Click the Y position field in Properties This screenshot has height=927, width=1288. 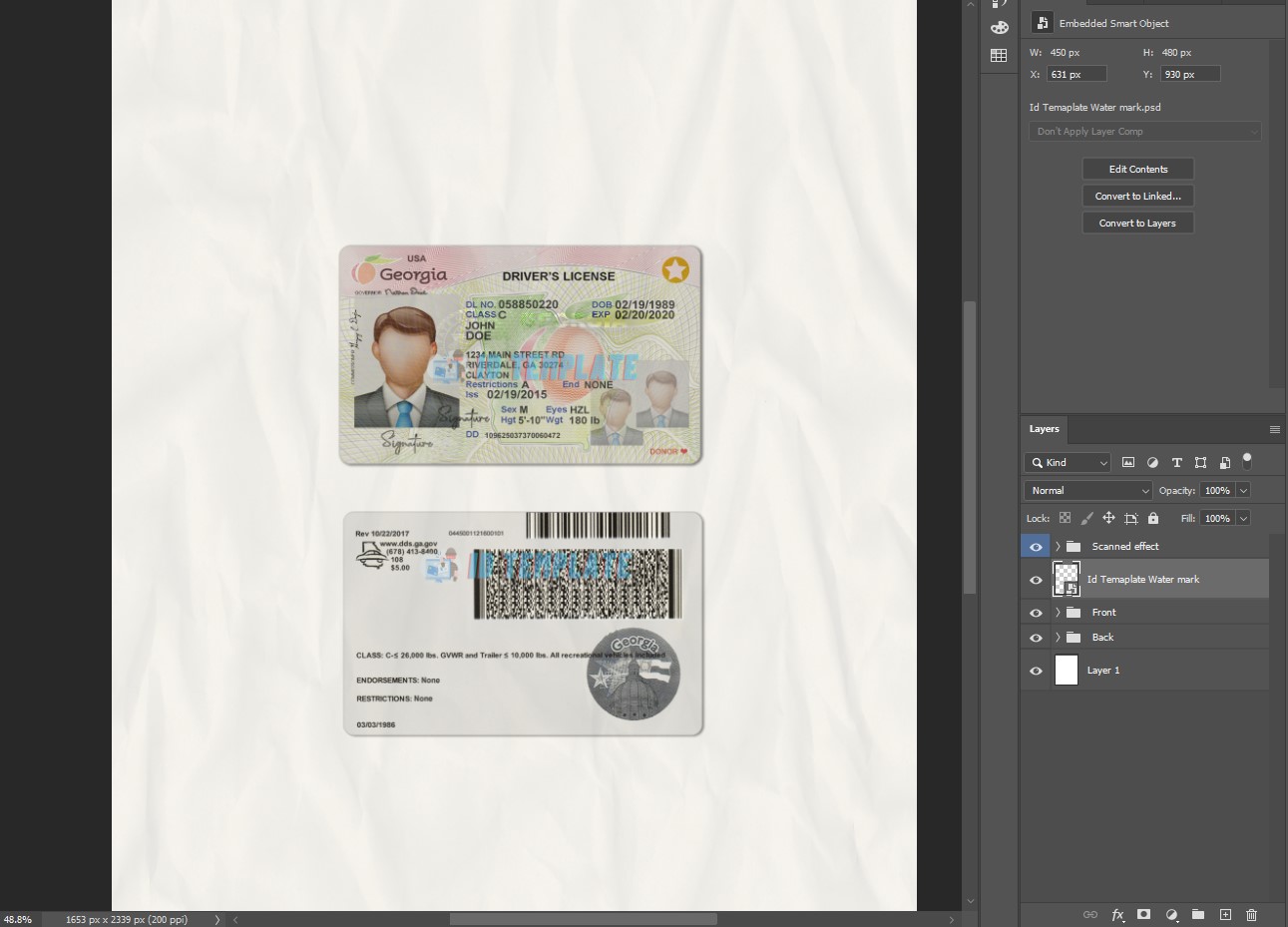click(1190, 74)
